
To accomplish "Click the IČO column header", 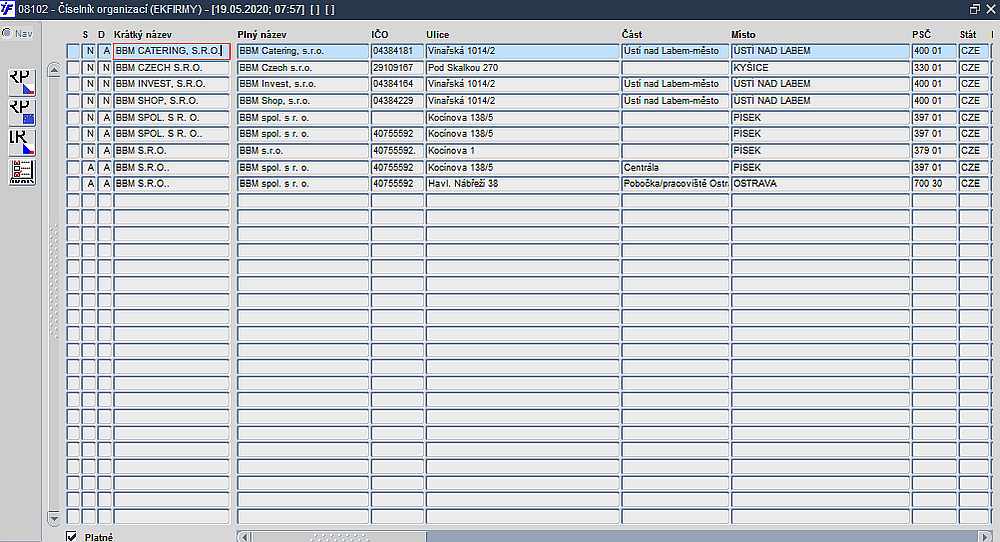I will [380, 34].
